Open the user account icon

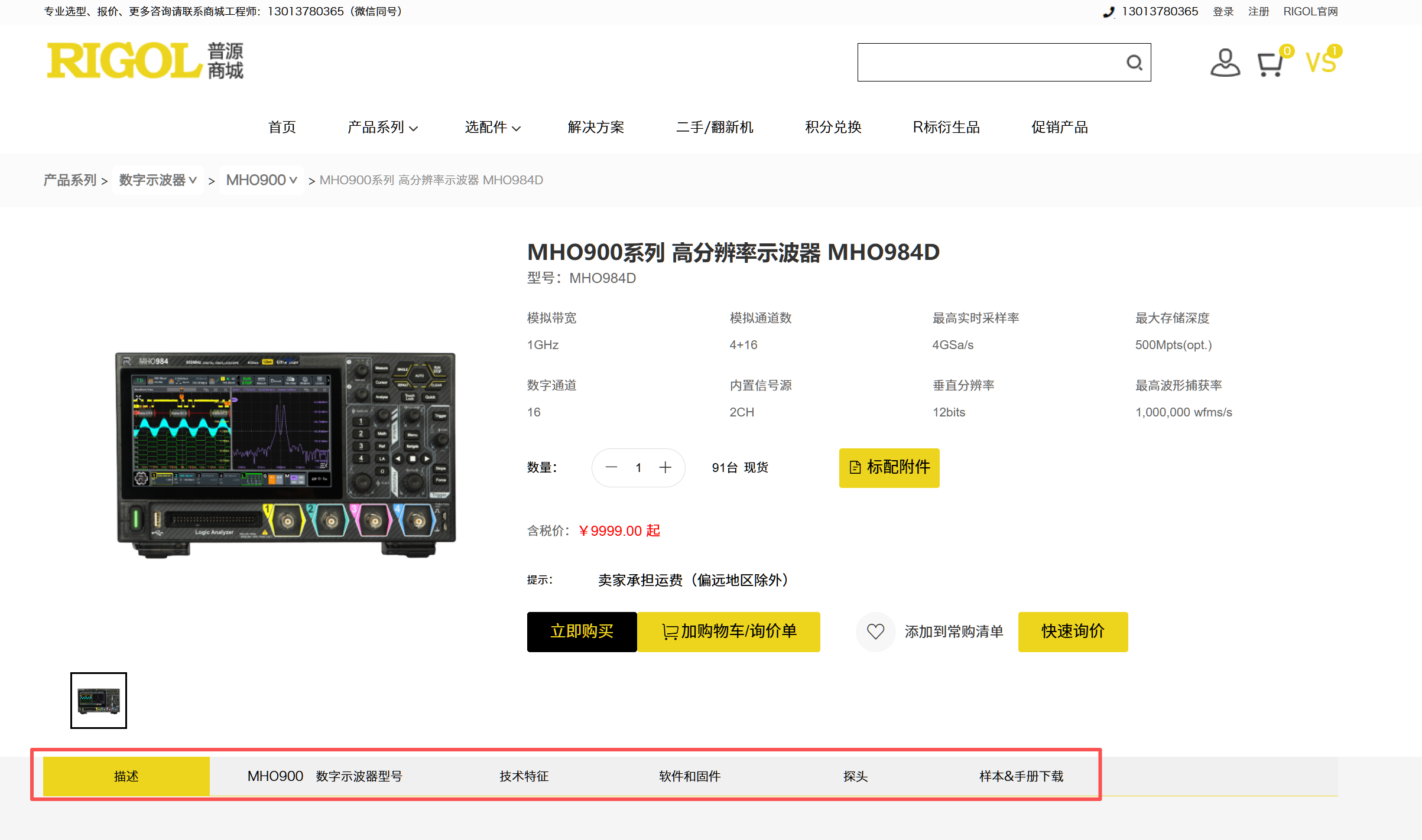point(1225,63)
